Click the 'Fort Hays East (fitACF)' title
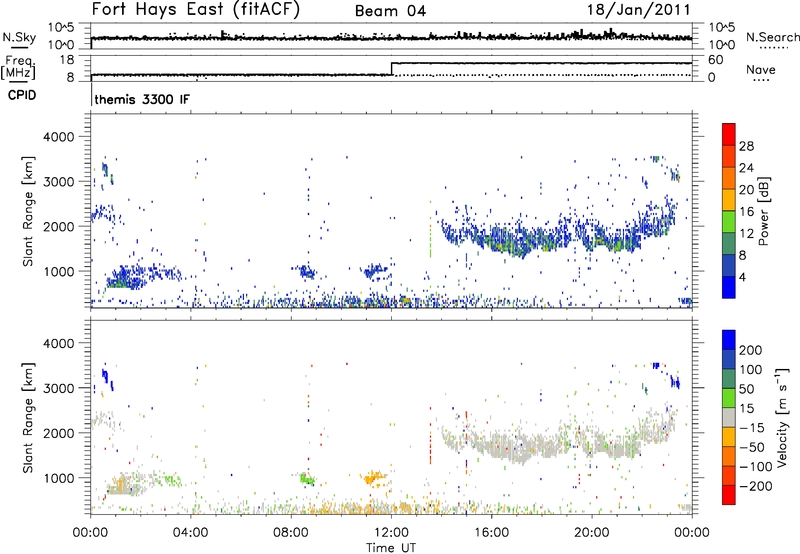 (195, 10)
